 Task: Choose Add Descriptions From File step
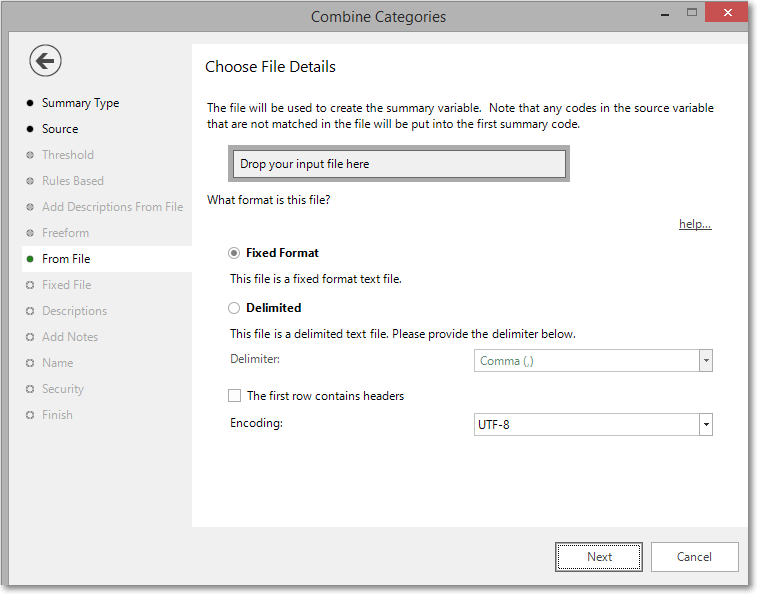(x=112, y=207)
